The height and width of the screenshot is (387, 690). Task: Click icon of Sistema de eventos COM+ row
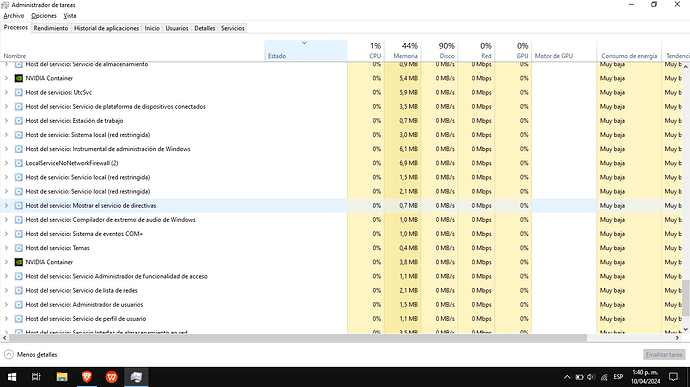18,234
